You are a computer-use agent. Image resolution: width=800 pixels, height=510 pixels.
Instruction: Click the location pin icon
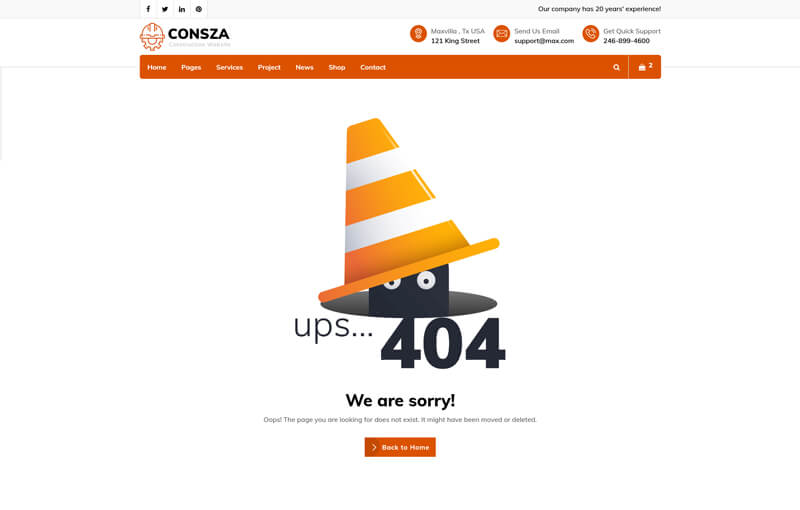[418, 34]
